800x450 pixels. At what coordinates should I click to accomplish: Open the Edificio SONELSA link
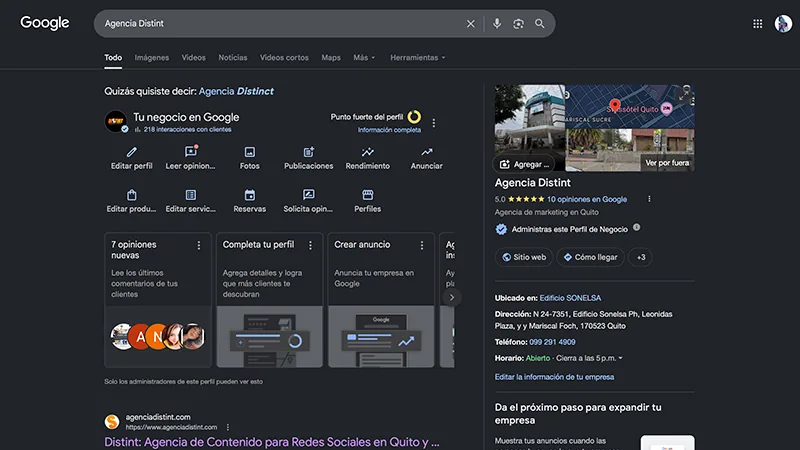pos(570,298)
